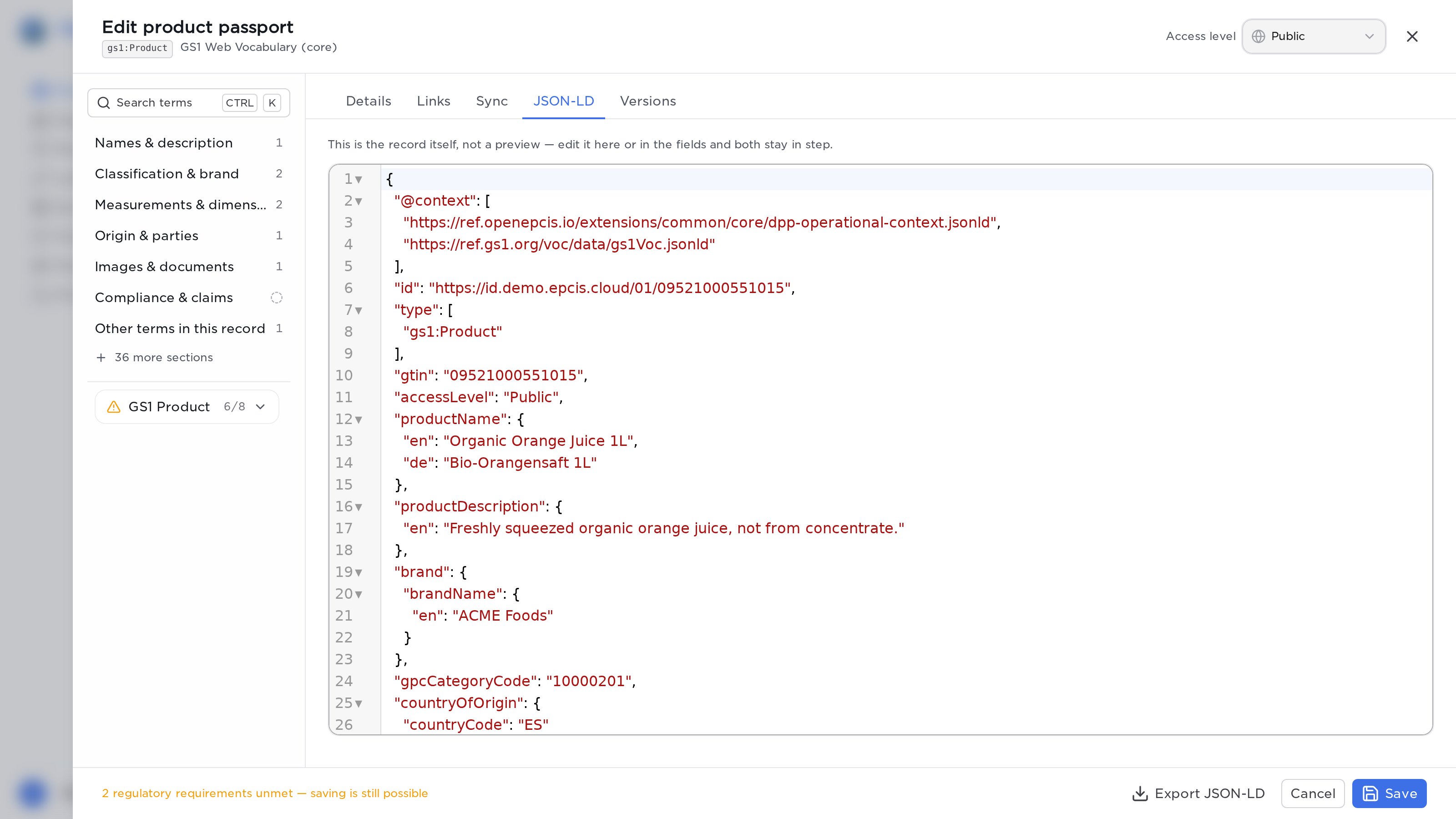Collapse the @context array at line 2
This screenshot has height=819, width=1456.
tap(359, 201)
